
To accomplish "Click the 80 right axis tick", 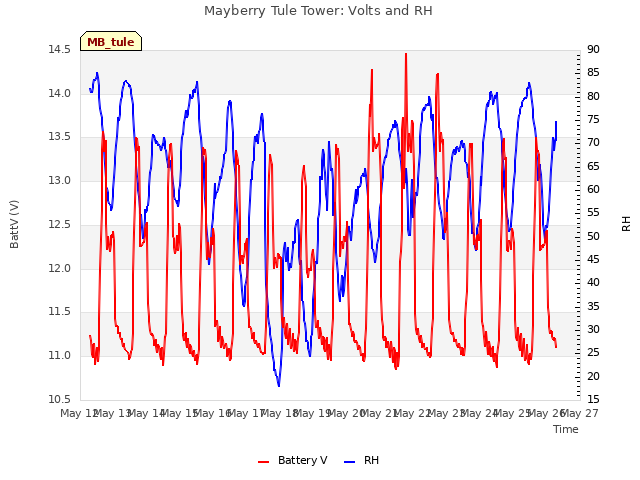I will click(x=593, y=96).
